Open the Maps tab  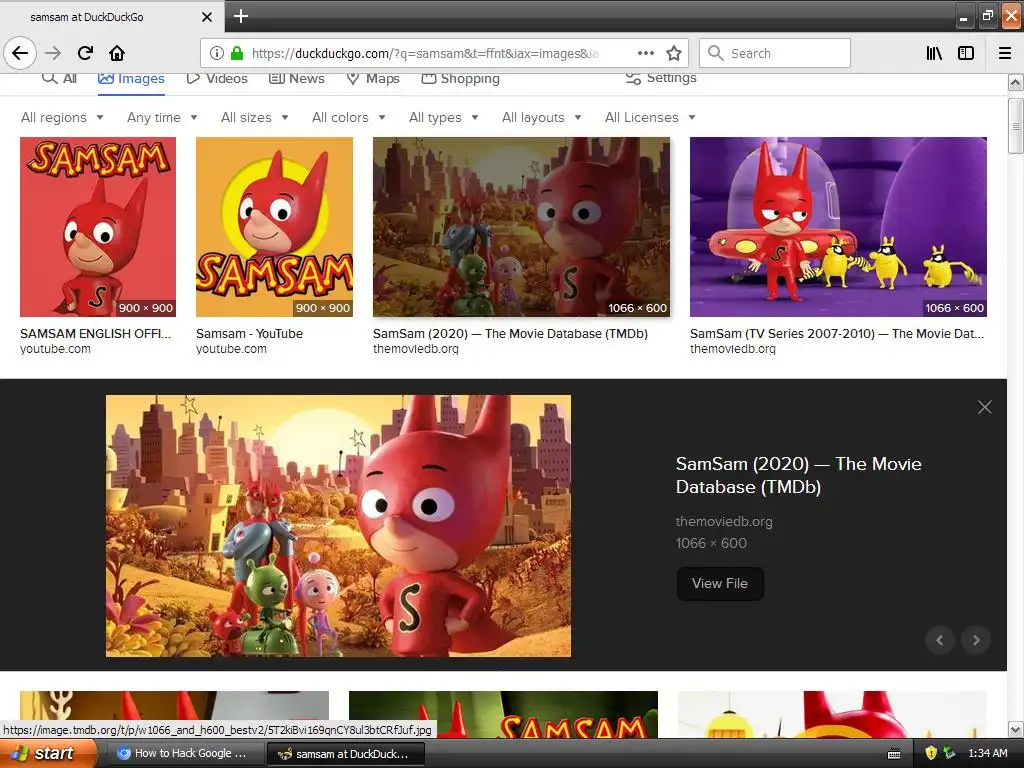(x=373, y=78)
